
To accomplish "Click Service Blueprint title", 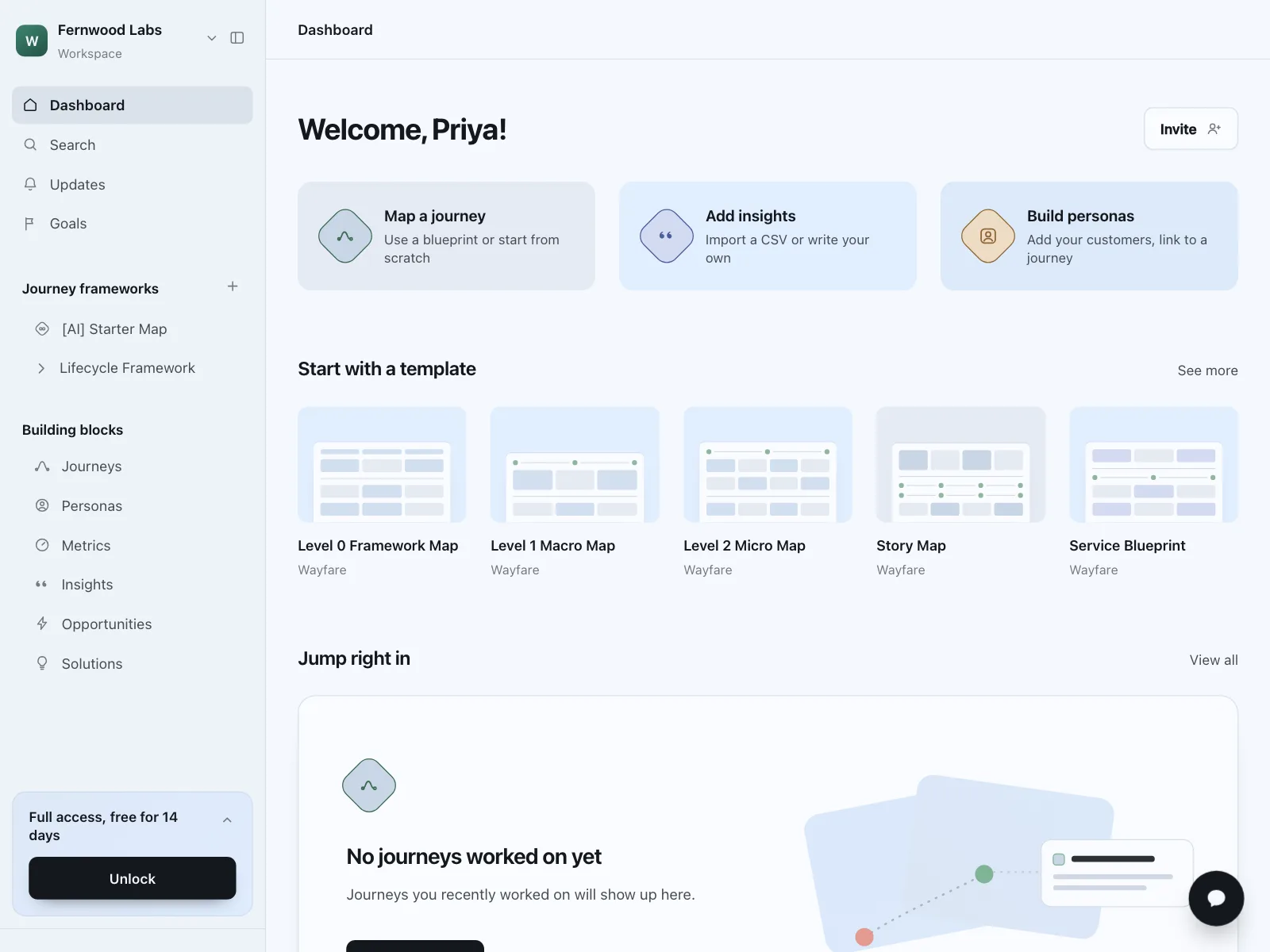I will pos(1127,546).
